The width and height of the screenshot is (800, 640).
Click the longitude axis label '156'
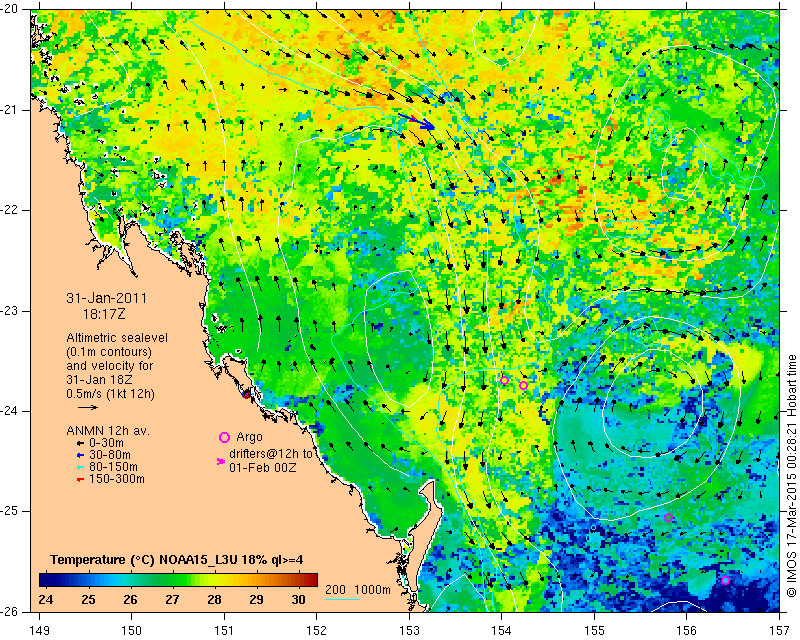[x=687, y=631]
